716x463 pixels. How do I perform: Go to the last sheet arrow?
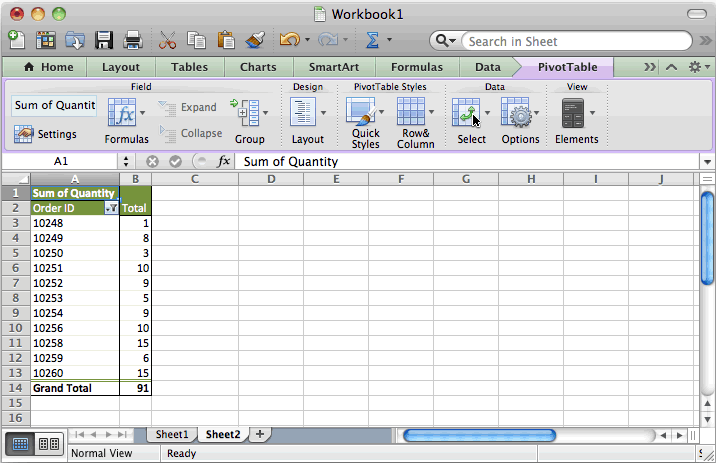[122, 434]
